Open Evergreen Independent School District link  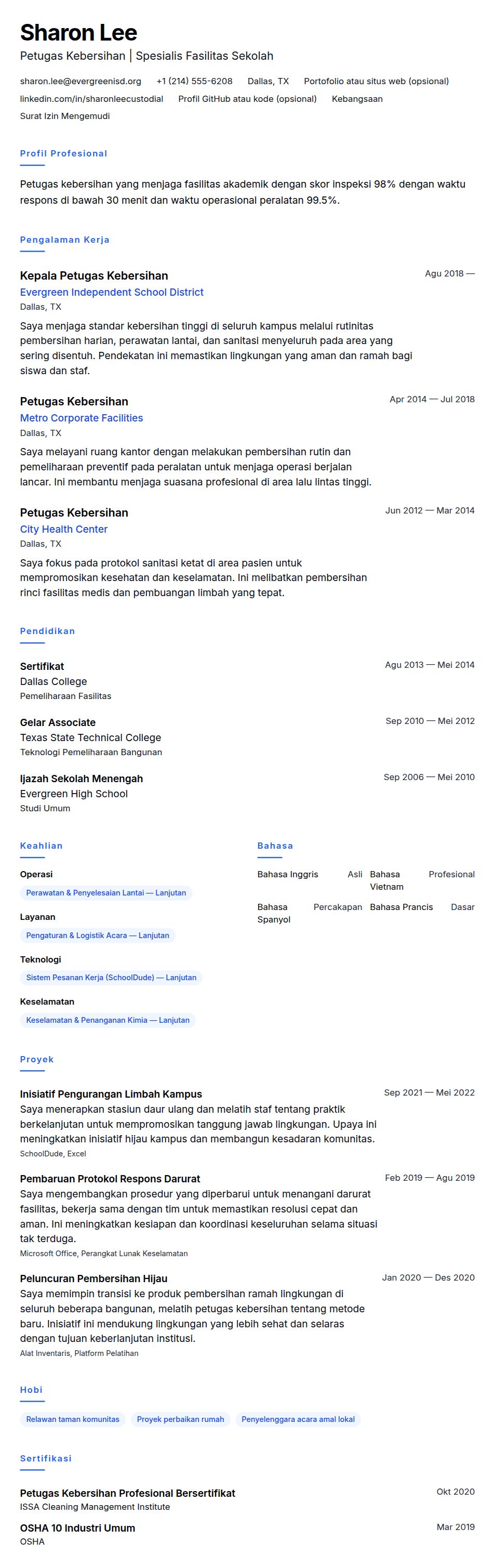[x=112, y=292]
